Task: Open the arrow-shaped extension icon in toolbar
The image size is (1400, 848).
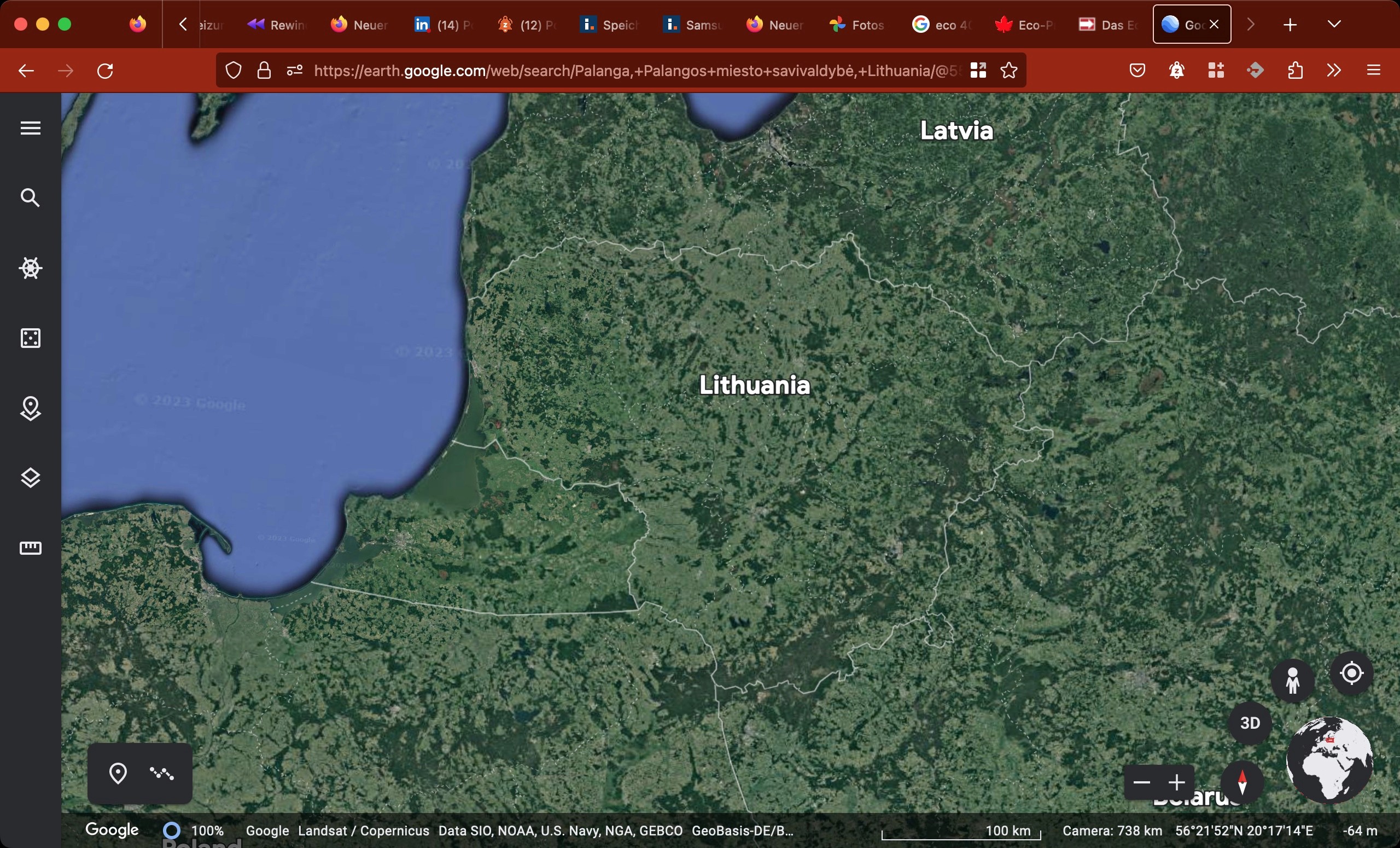Action: point(1255,71)
